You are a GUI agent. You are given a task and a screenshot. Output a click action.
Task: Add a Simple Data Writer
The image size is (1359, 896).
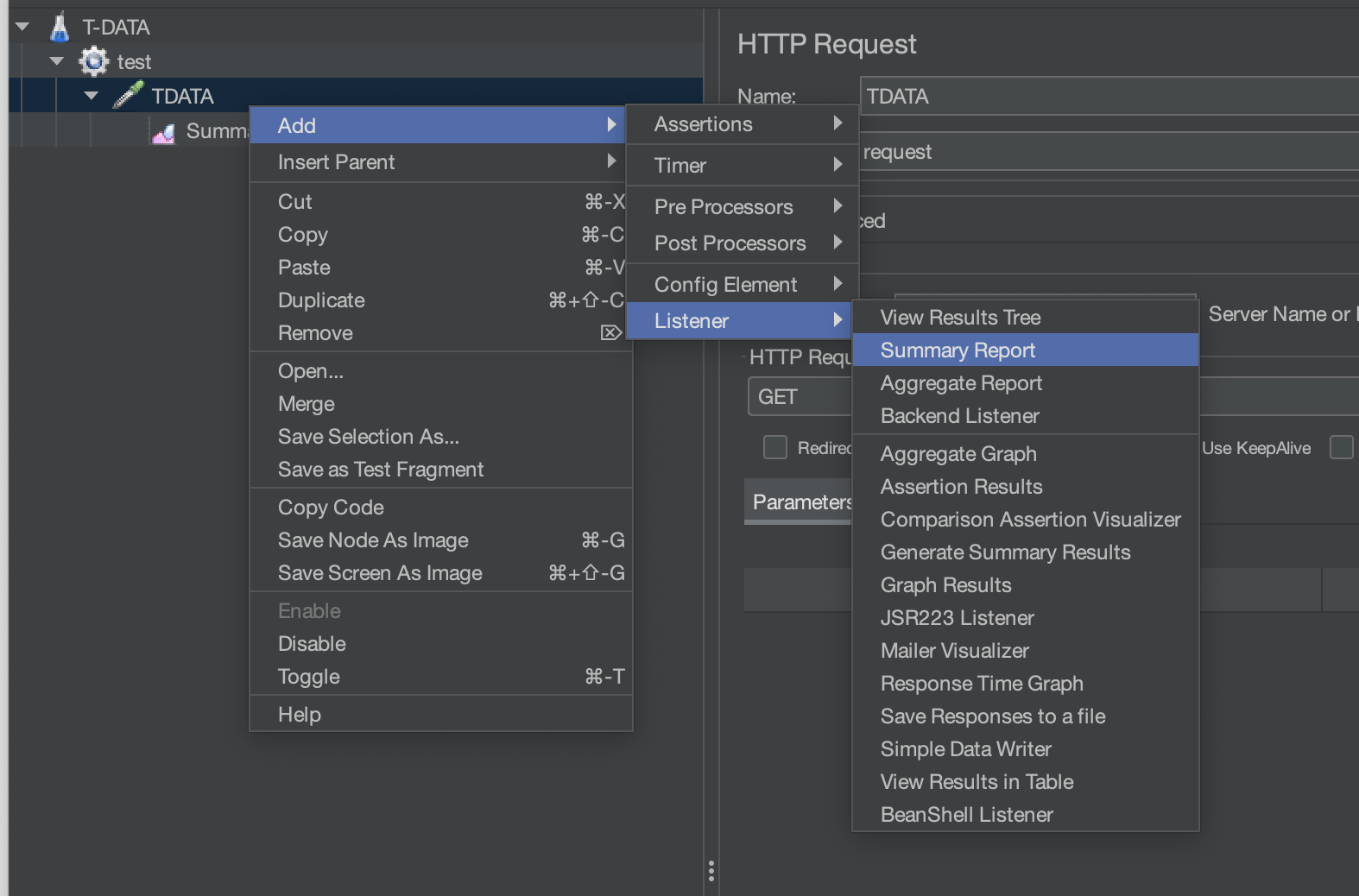click(x=1026, y=749)
